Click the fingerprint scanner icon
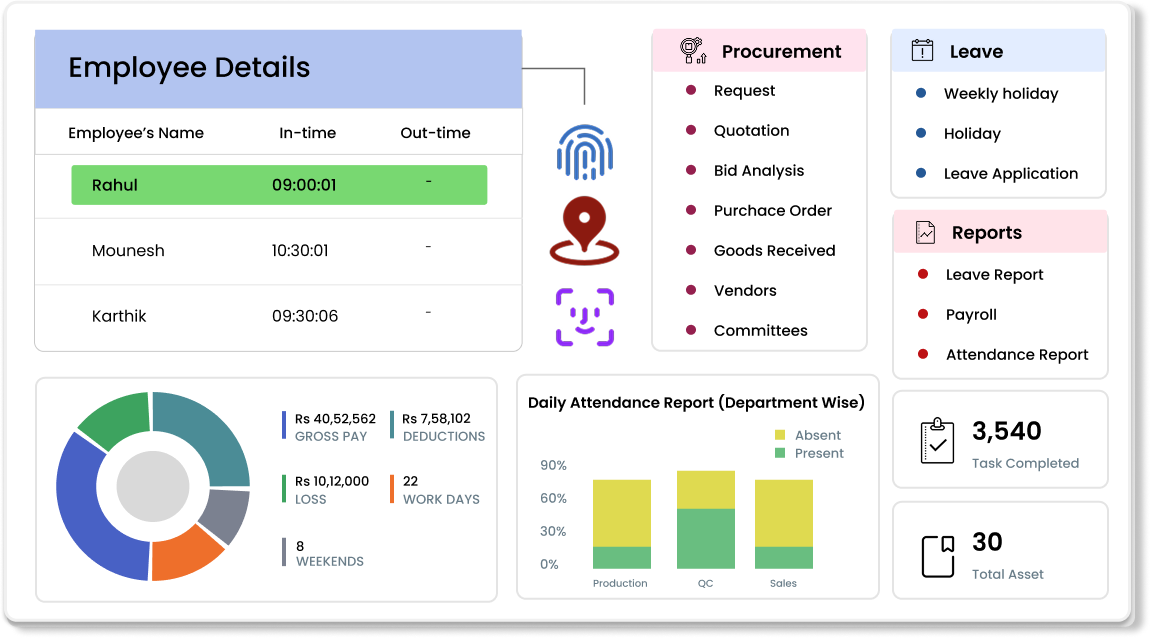Screen dimensions: 1151x639 point(585,150)
